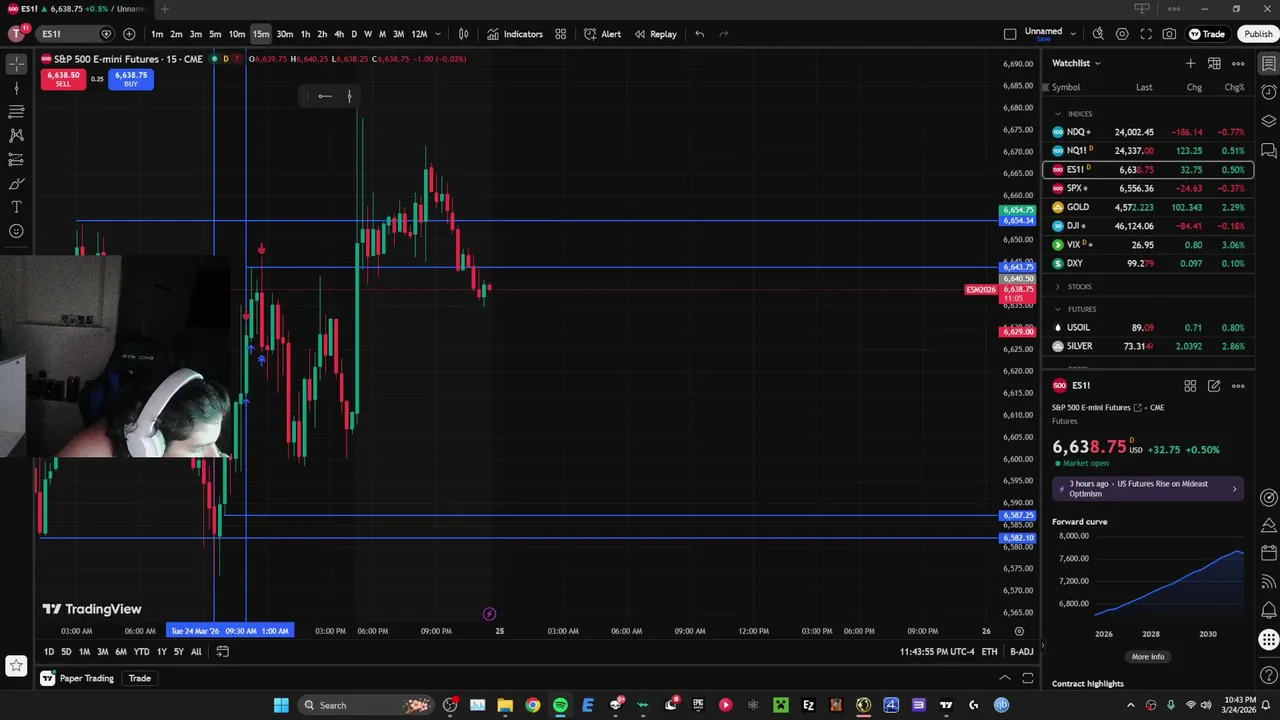The height and width of the screenshot is (720, 1280).
Task: Add a symbol to the watchlist
Action: (x=1190, y=63)
